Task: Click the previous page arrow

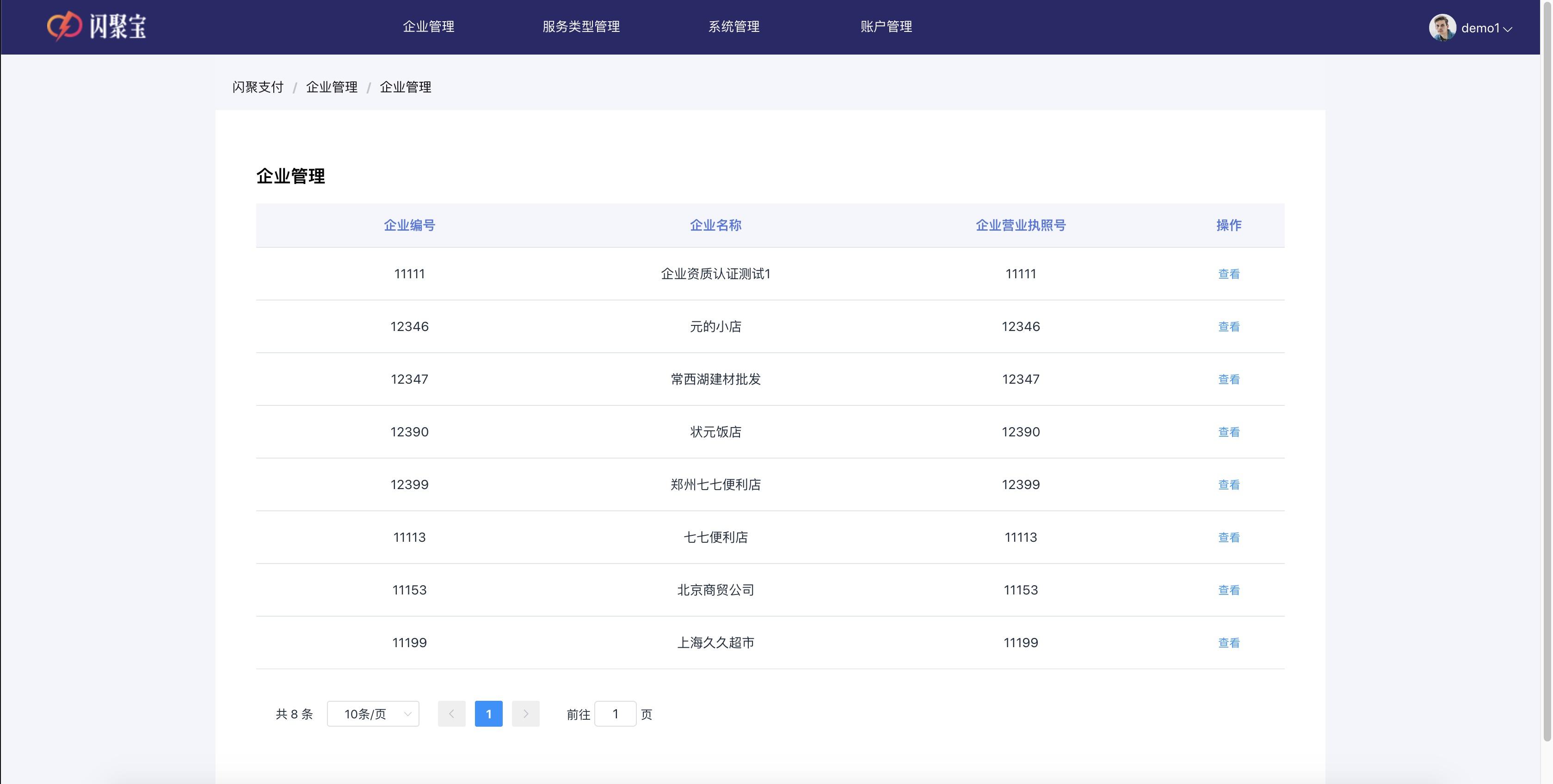Action: pyautogui.click(x=451, y=713)
